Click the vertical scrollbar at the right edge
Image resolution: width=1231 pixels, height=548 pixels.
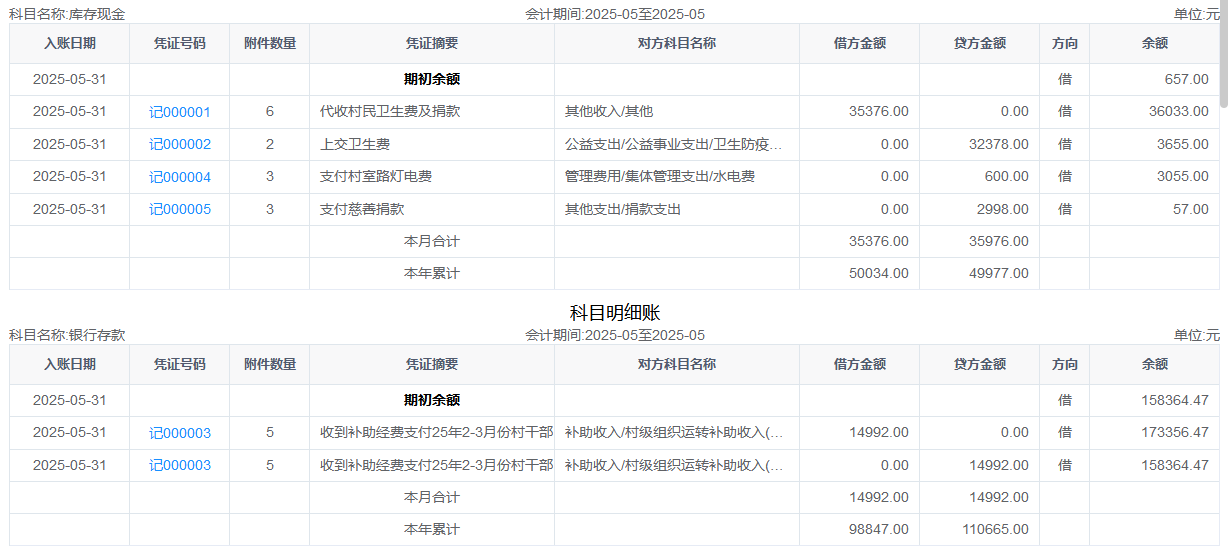(1224, 60)
